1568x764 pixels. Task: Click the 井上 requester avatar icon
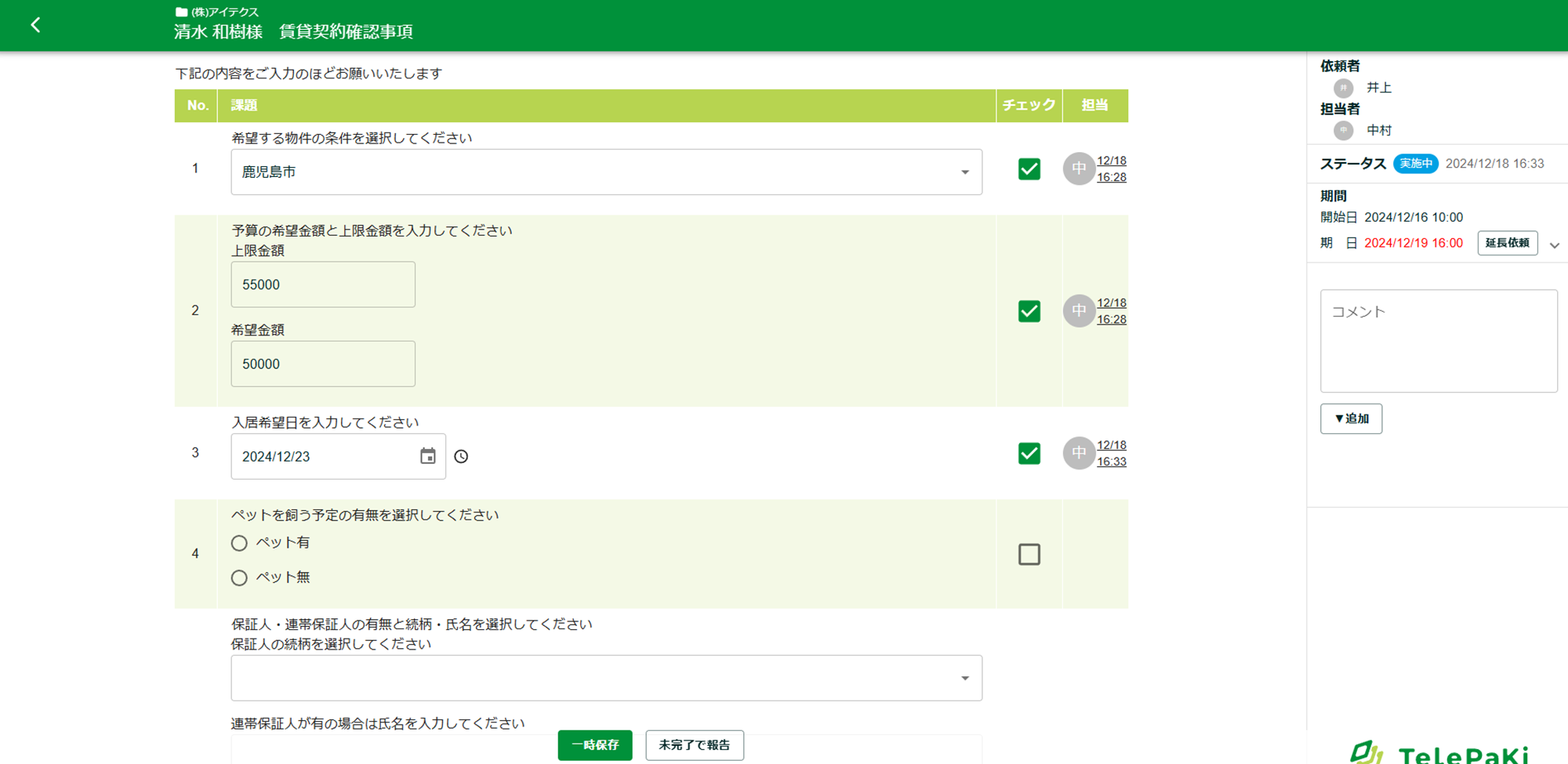click(x=1343, y=88)
